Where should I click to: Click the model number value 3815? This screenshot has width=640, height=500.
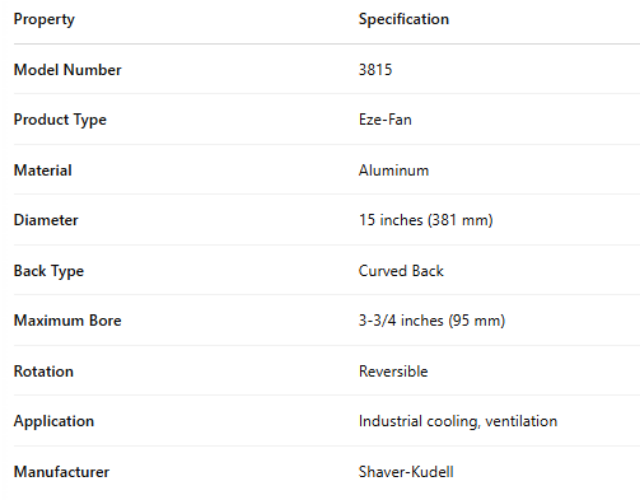click(x=375, y=70)
